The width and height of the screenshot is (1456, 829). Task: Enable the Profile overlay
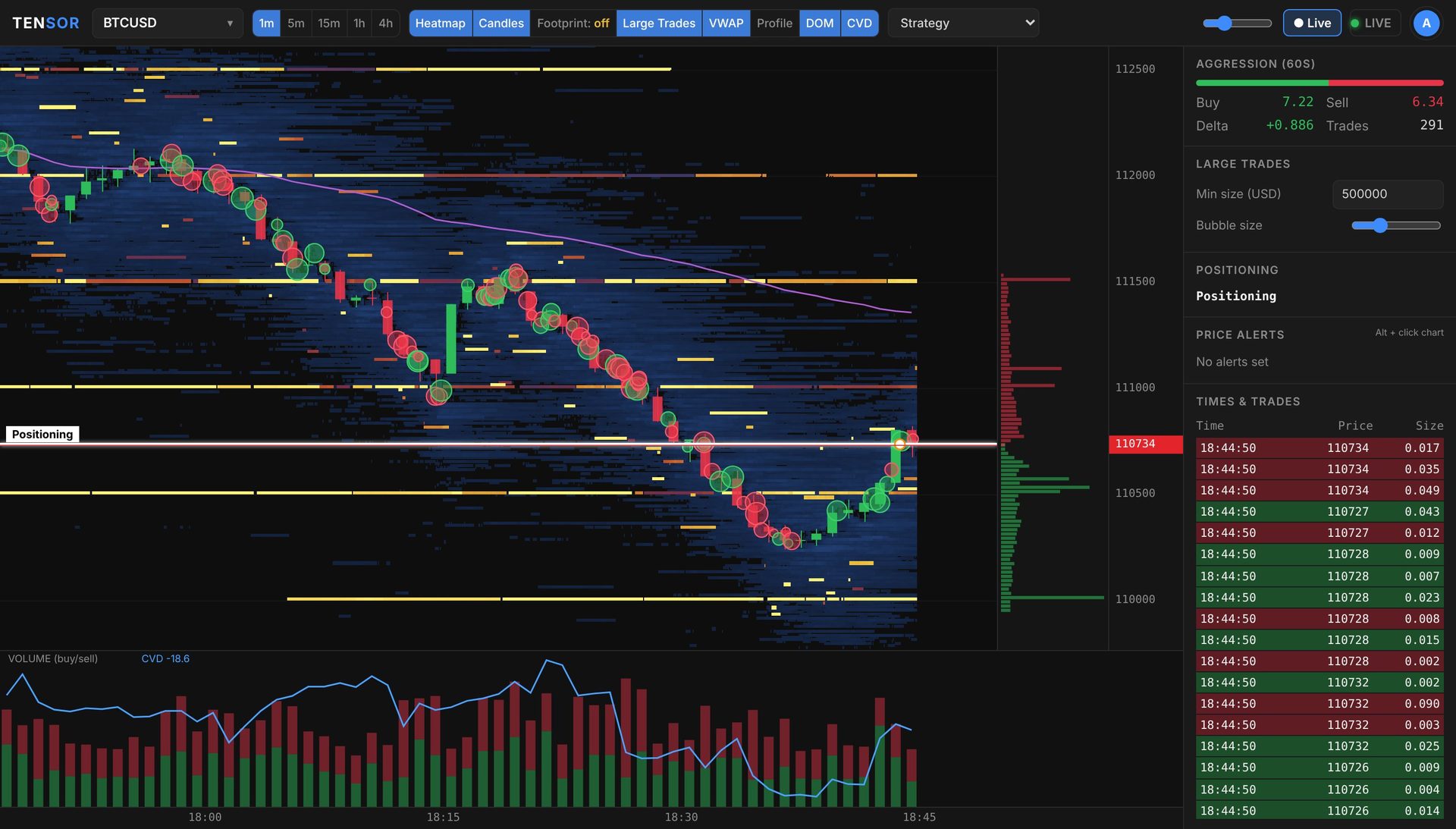tap(774, 23)
